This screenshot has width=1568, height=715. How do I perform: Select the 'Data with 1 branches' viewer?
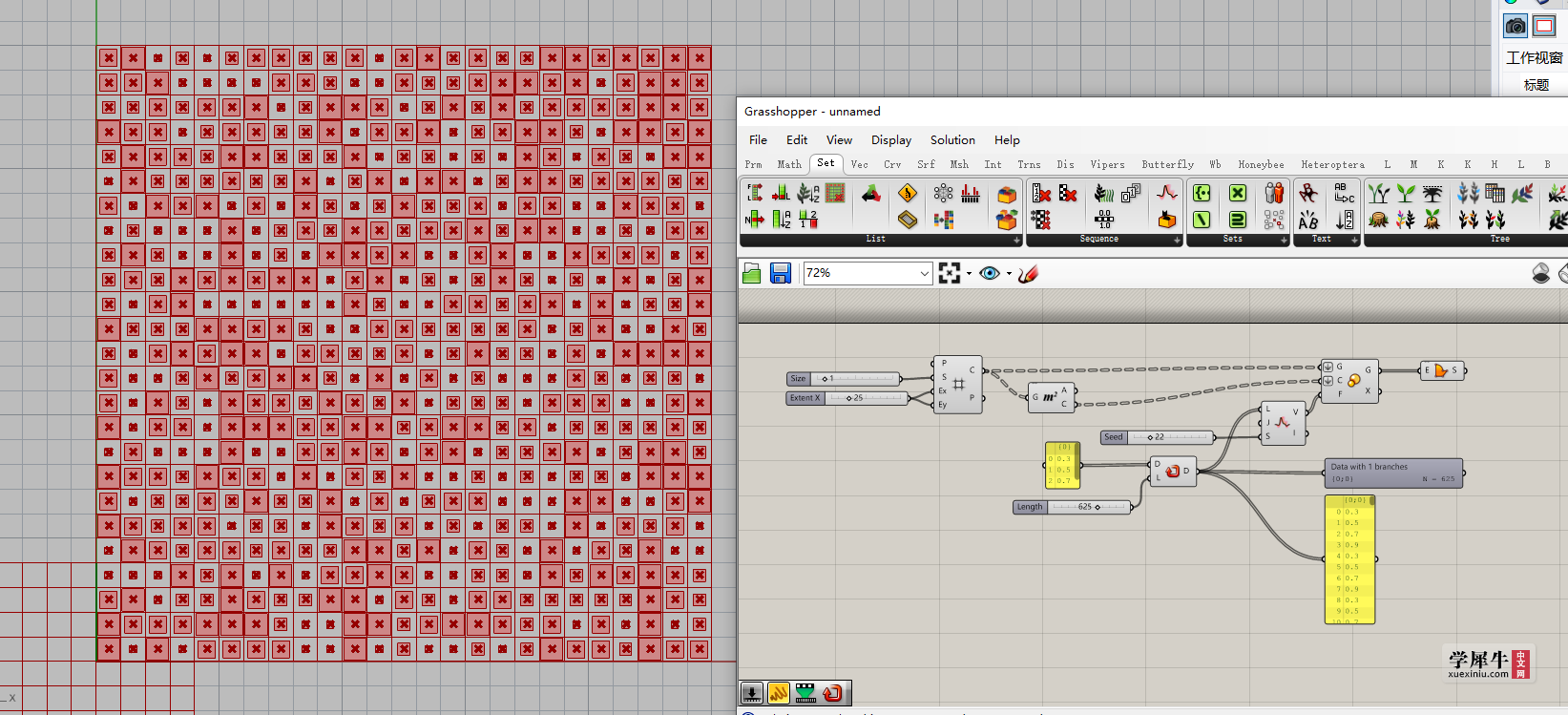1393,473
